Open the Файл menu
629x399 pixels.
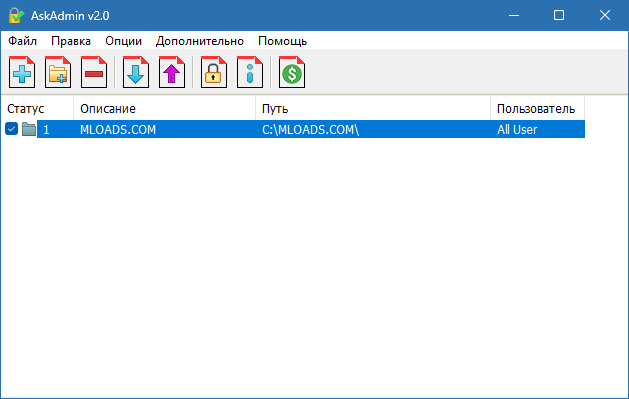(22, 41)
